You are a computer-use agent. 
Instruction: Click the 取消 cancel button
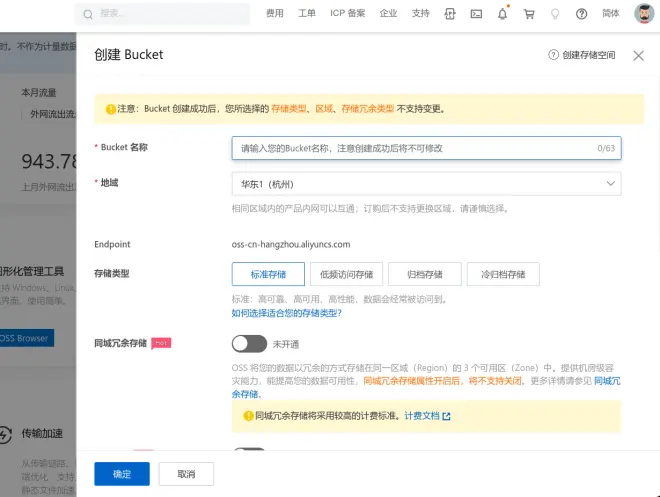(186, 474)
